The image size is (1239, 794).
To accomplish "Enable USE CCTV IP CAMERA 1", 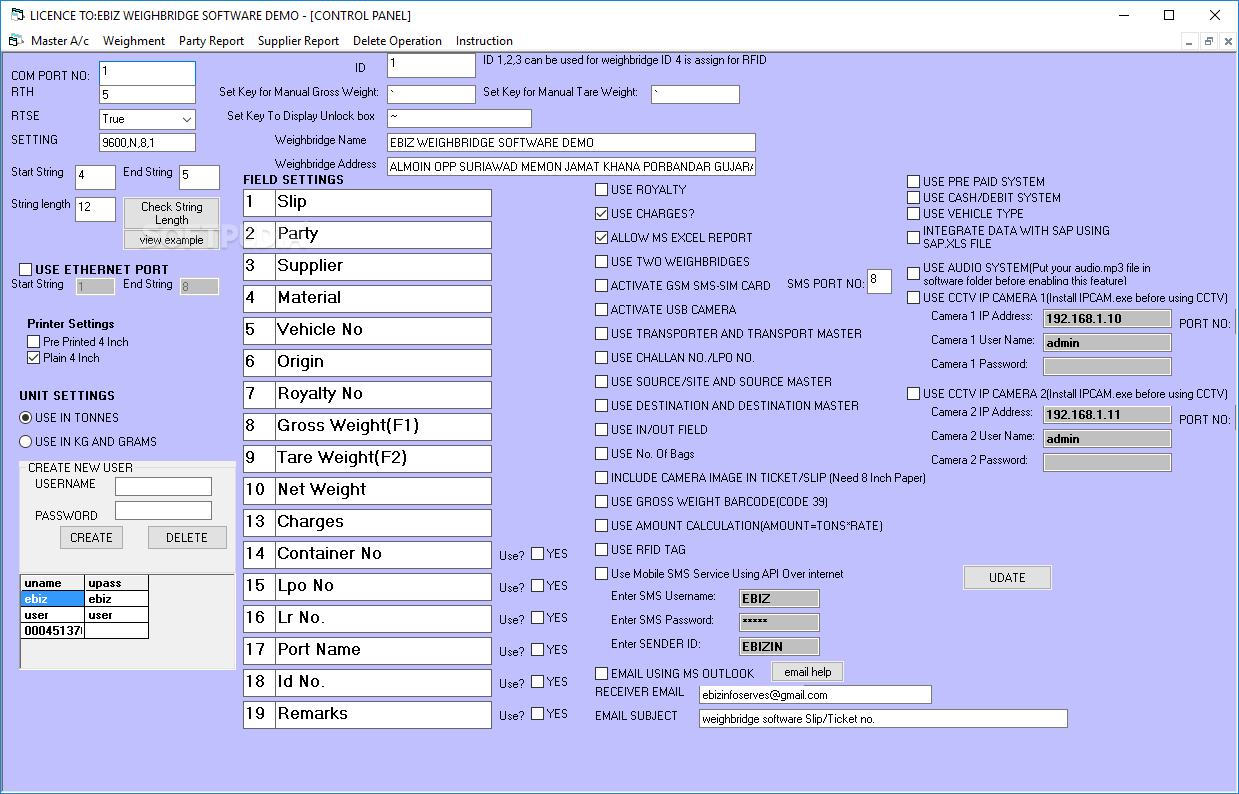I will [x=914, y=298].
